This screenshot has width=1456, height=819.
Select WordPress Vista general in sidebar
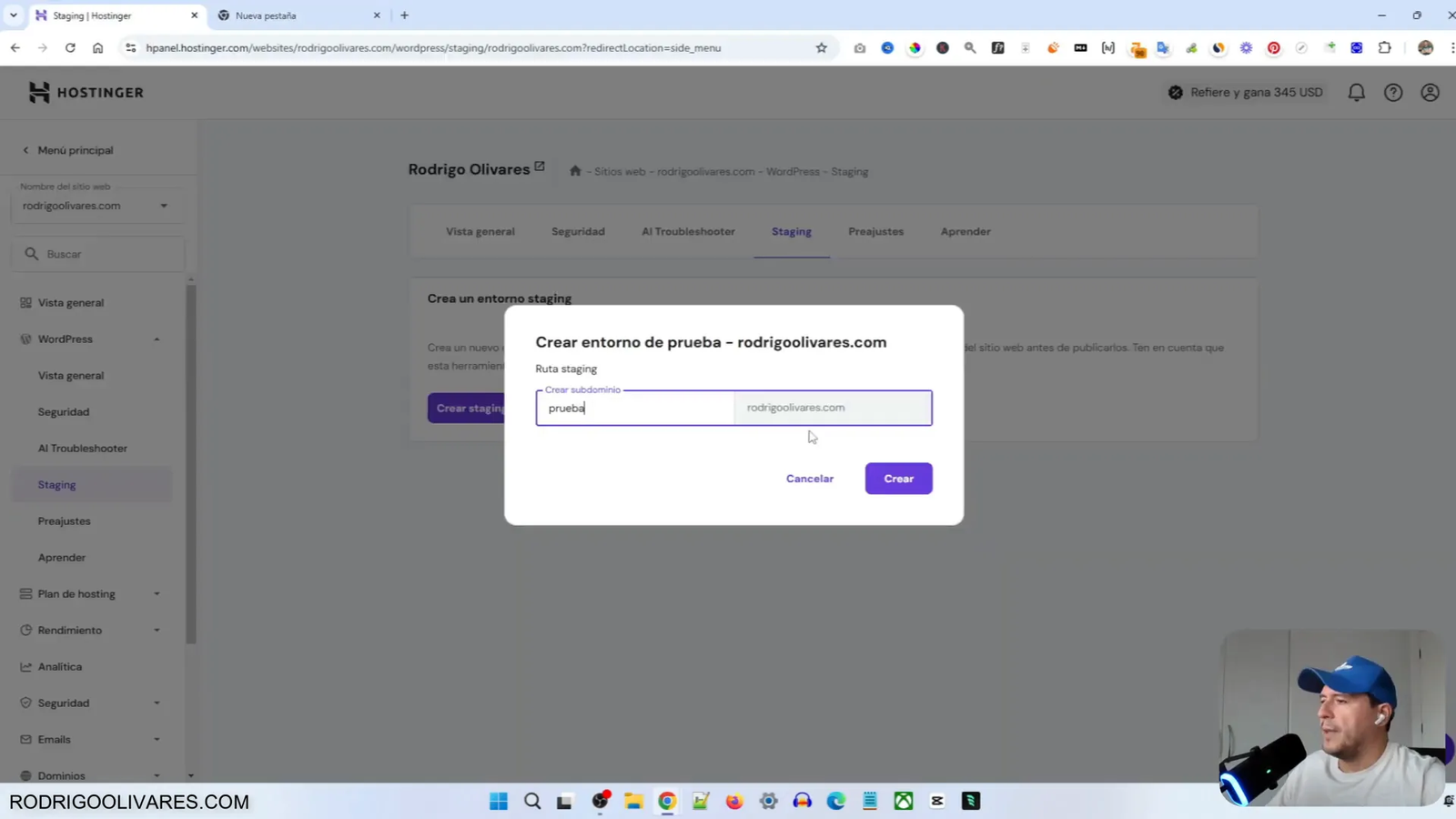(70, 375)
